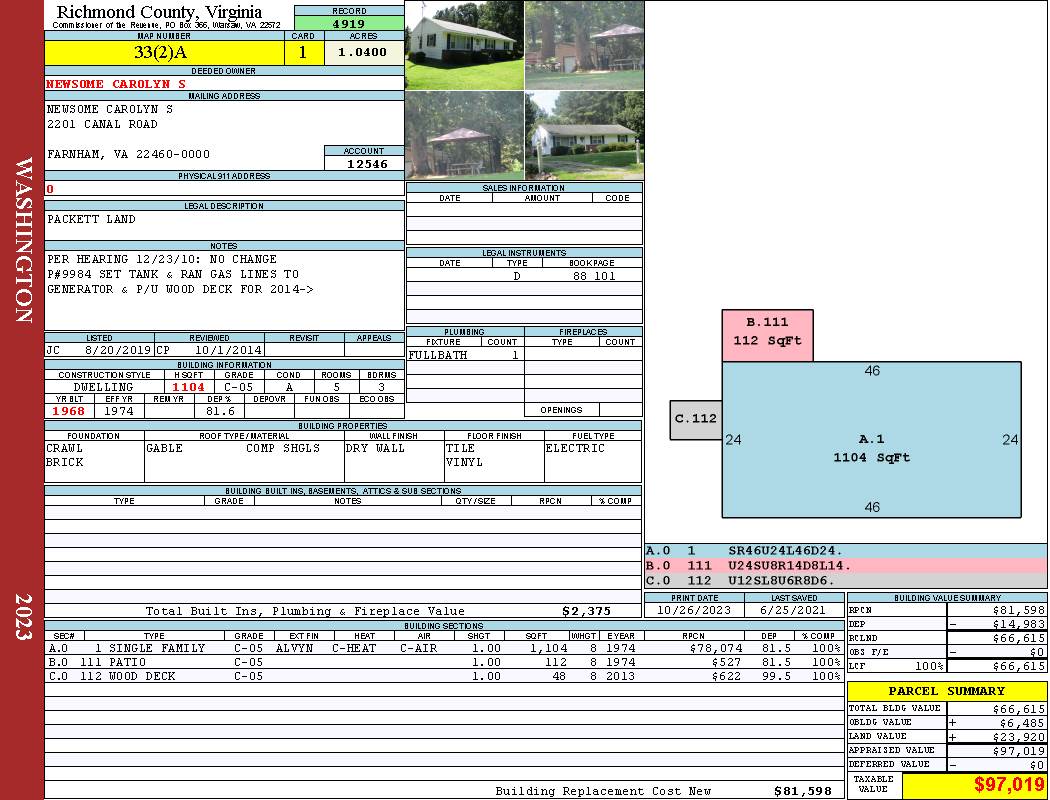Click the FULLBATH plumbing fixture entry
This screenshot has height=800, width=1050.
(438, 355)
